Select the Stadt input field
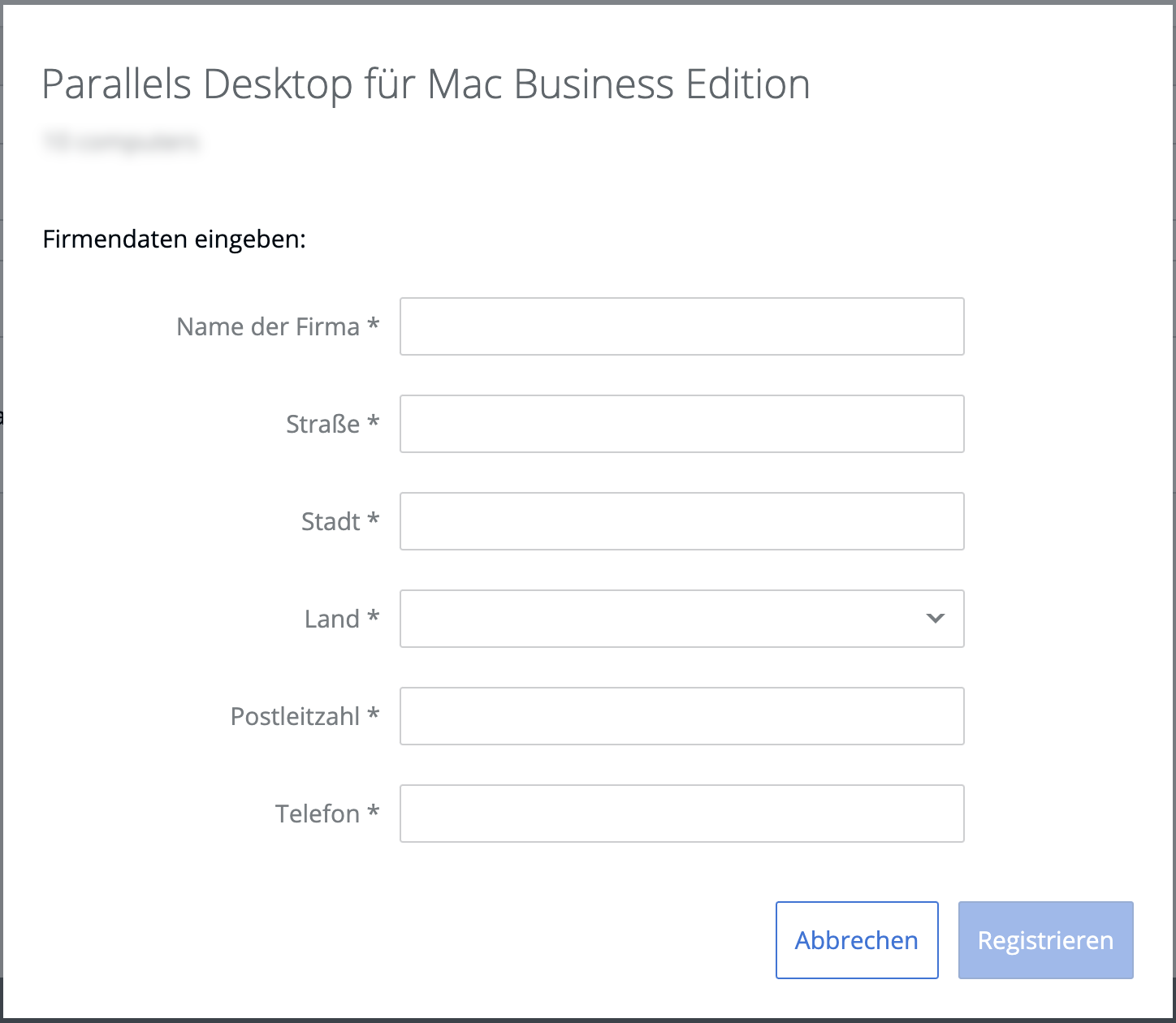Image resolution: width=1176 pixels, height=1023 pixels. point(681,521)
